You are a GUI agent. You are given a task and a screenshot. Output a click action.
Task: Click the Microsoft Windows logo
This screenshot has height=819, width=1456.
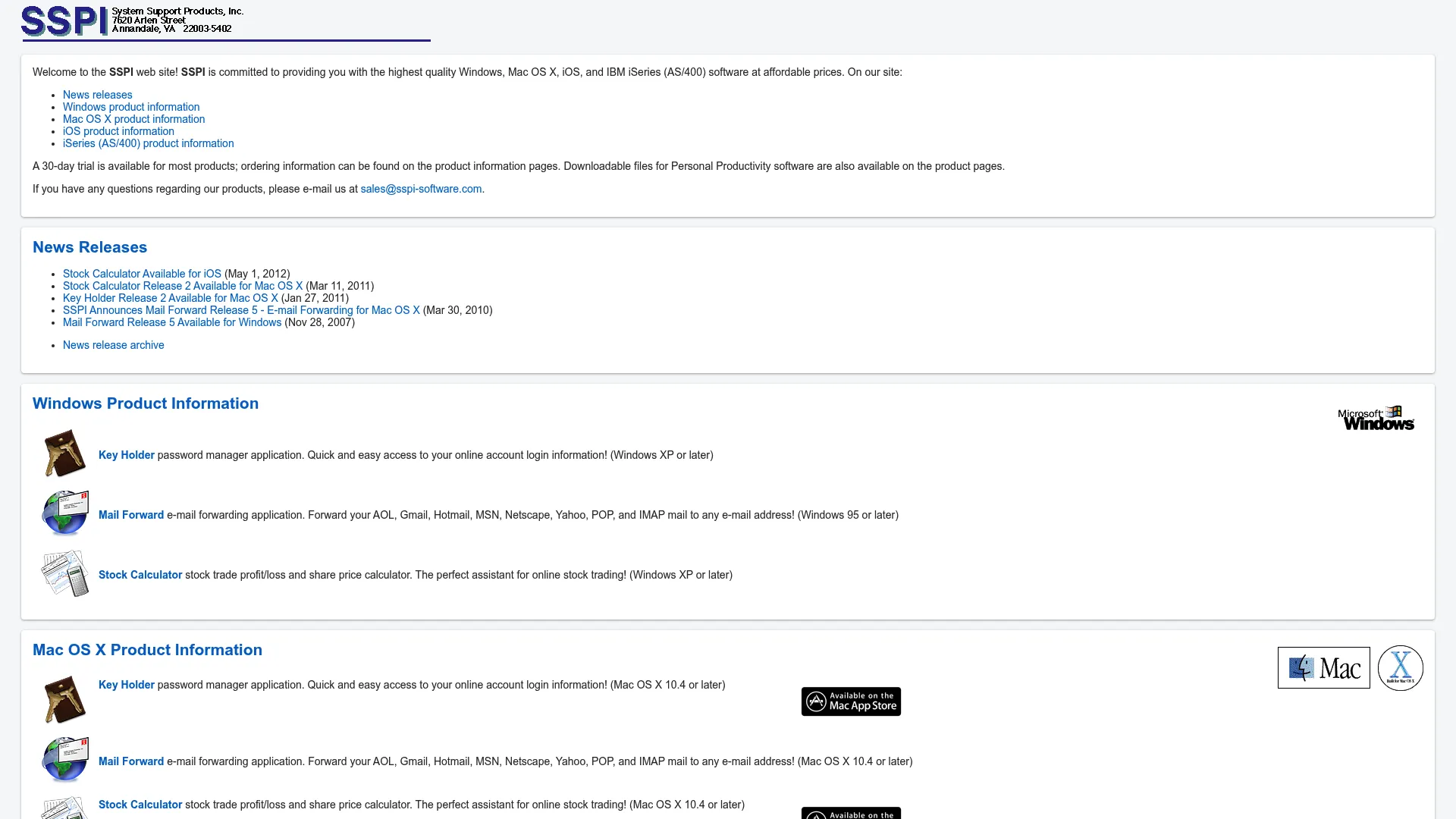[x=1376, y=418]
